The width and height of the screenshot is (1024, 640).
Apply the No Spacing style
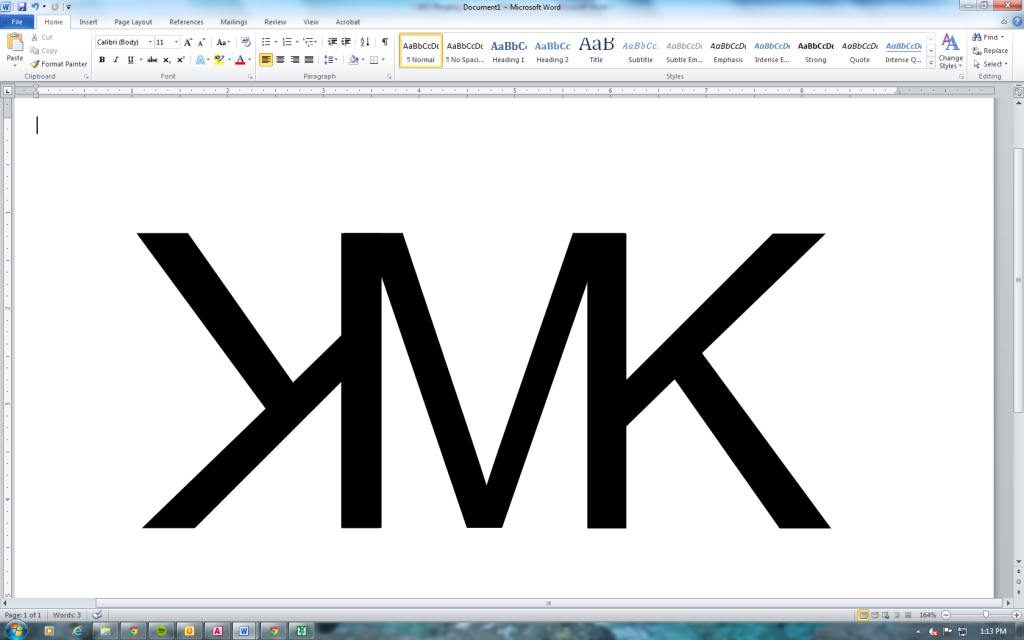tap(464, 51)
